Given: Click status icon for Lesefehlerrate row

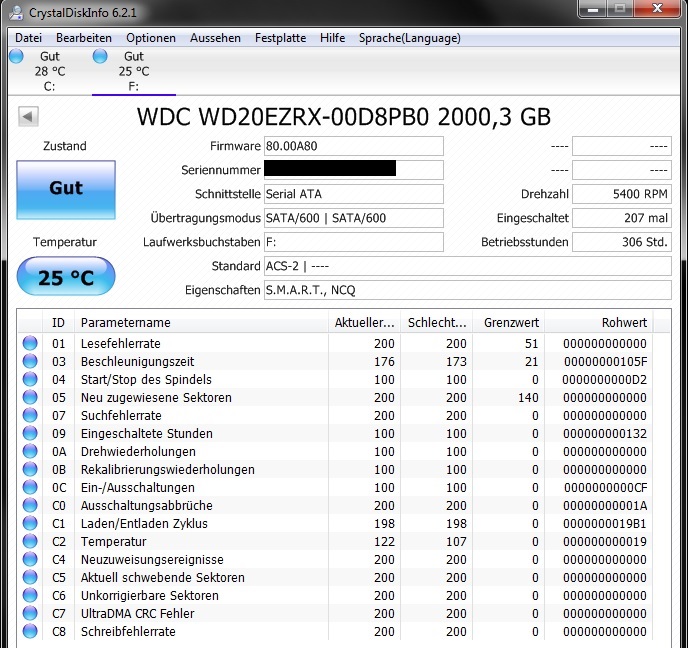Looking at the screenshot, I should pos(30,343).
